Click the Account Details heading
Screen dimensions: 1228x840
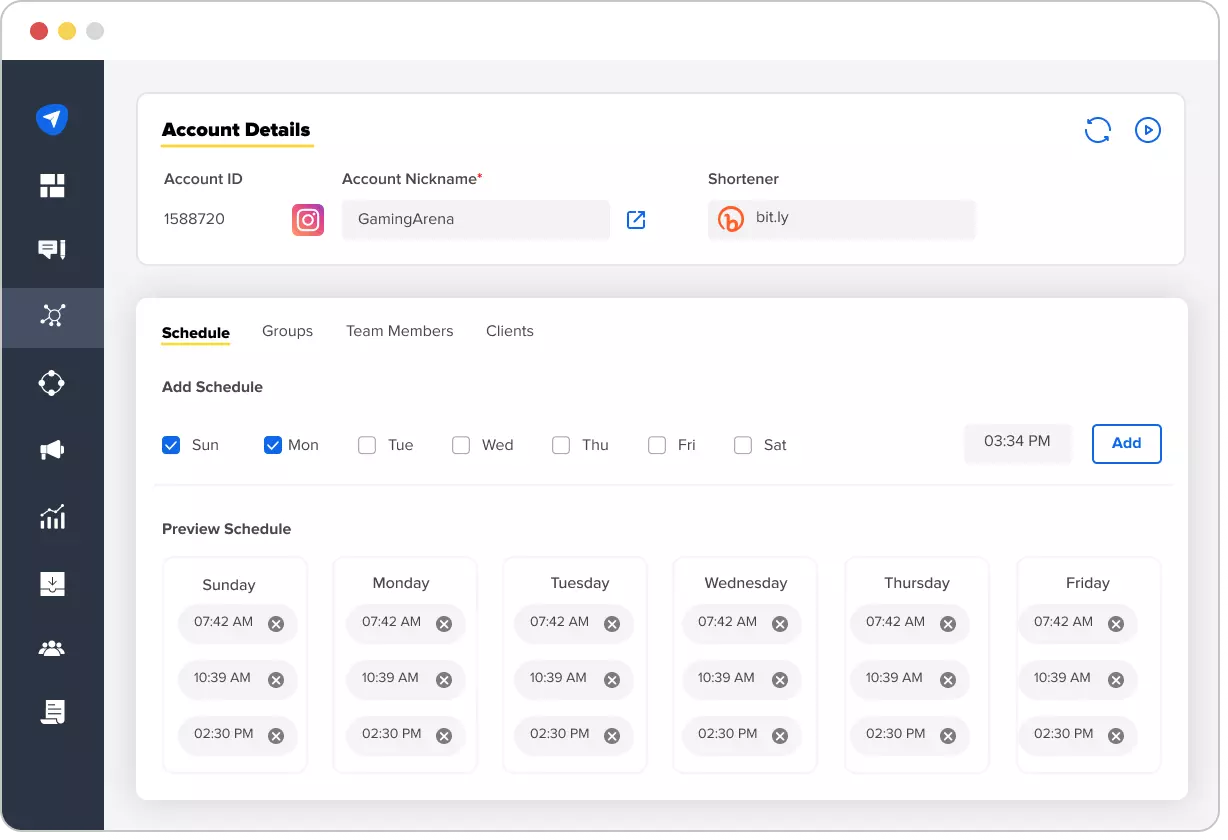[236, 130]
